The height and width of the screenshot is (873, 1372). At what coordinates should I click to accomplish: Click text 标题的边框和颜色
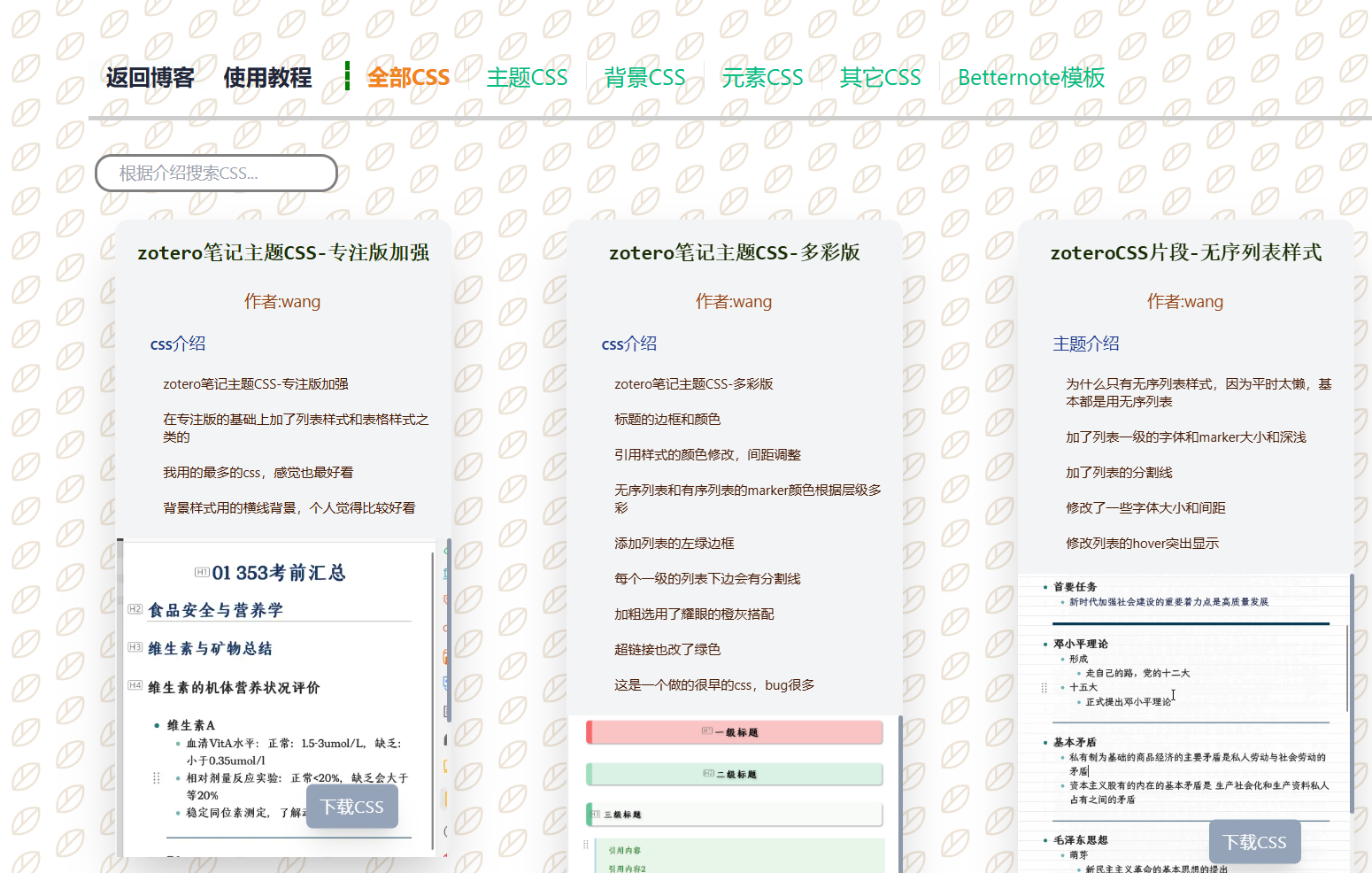667,420
